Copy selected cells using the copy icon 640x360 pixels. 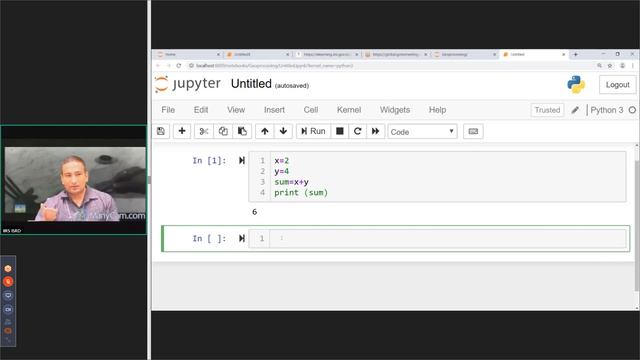223,131
